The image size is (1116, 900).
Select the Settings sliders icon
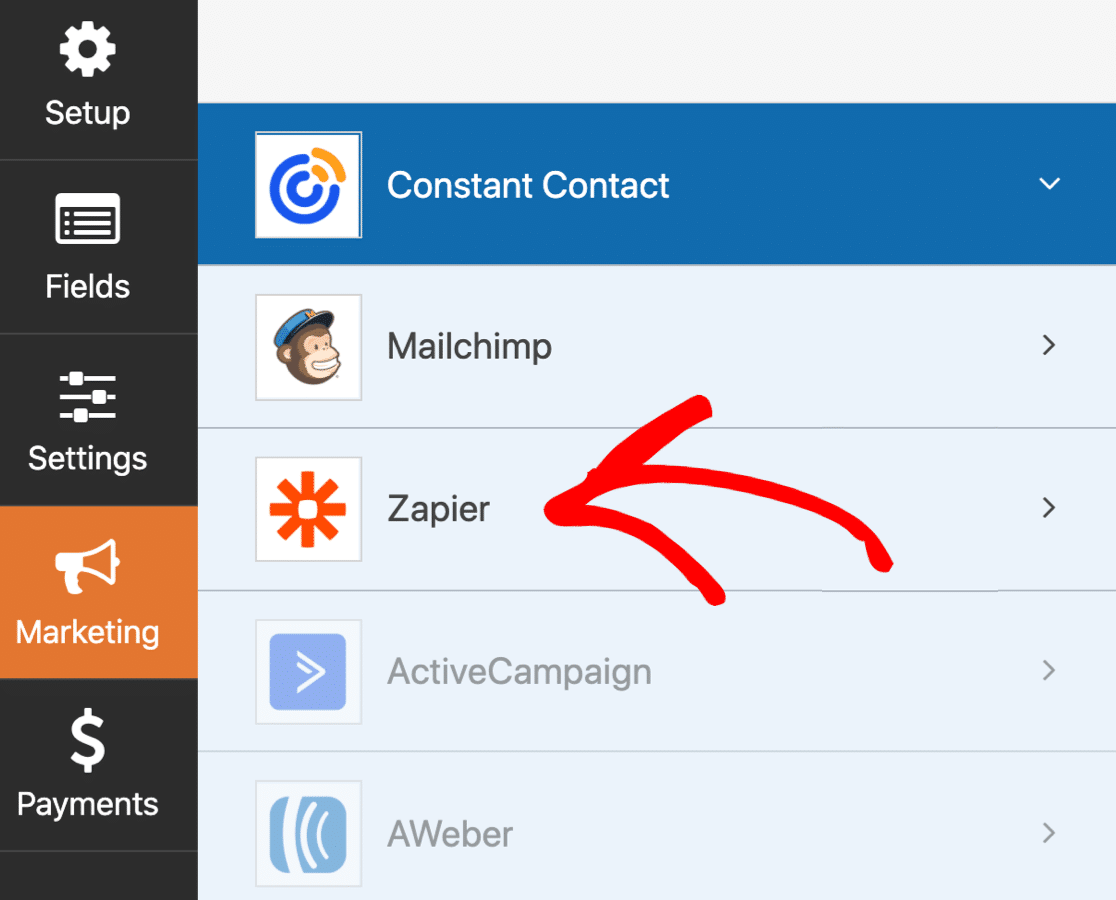point(87,396)
